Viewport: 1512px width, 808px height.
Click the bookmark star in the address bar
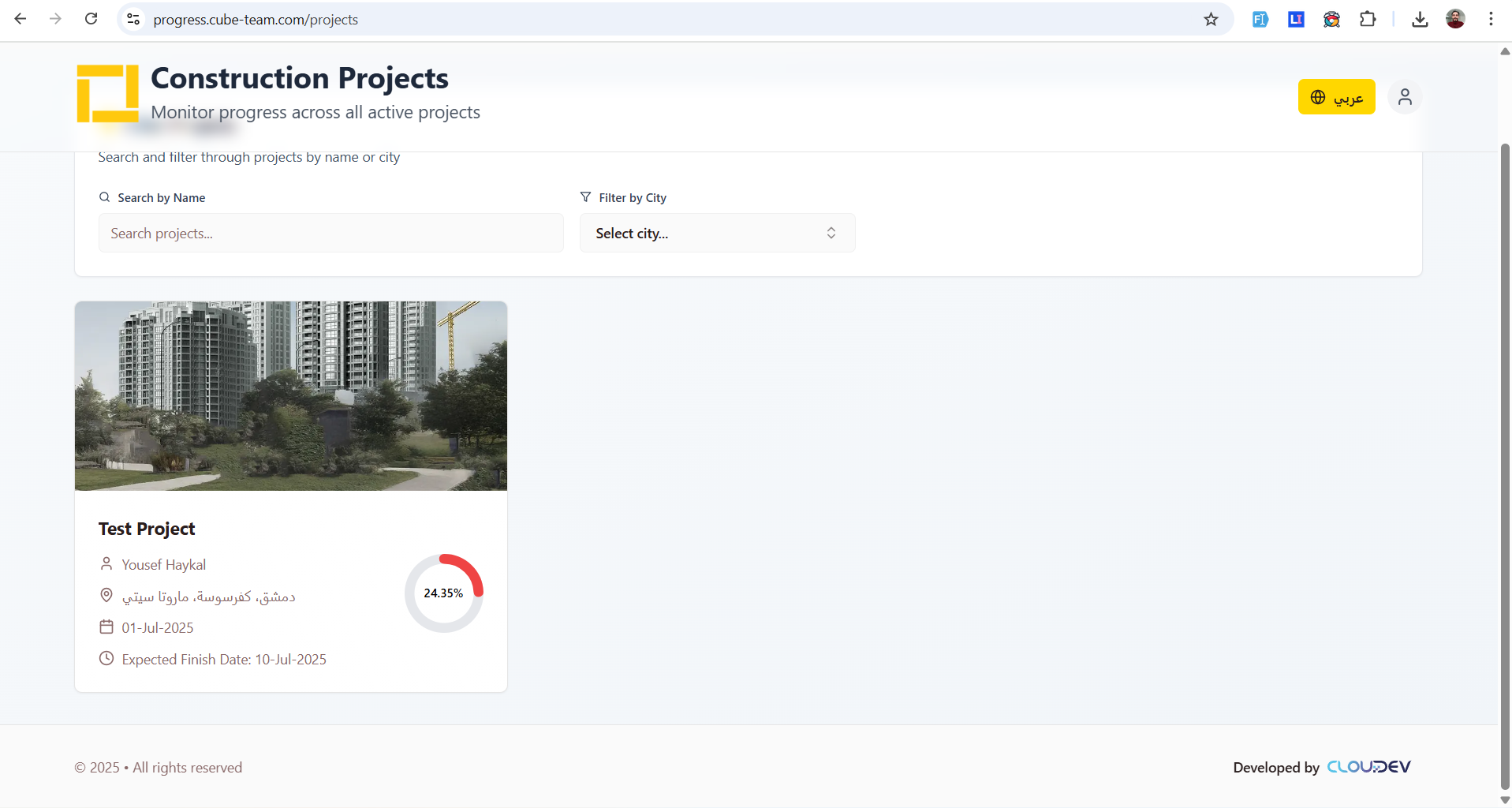point(1211,19)
